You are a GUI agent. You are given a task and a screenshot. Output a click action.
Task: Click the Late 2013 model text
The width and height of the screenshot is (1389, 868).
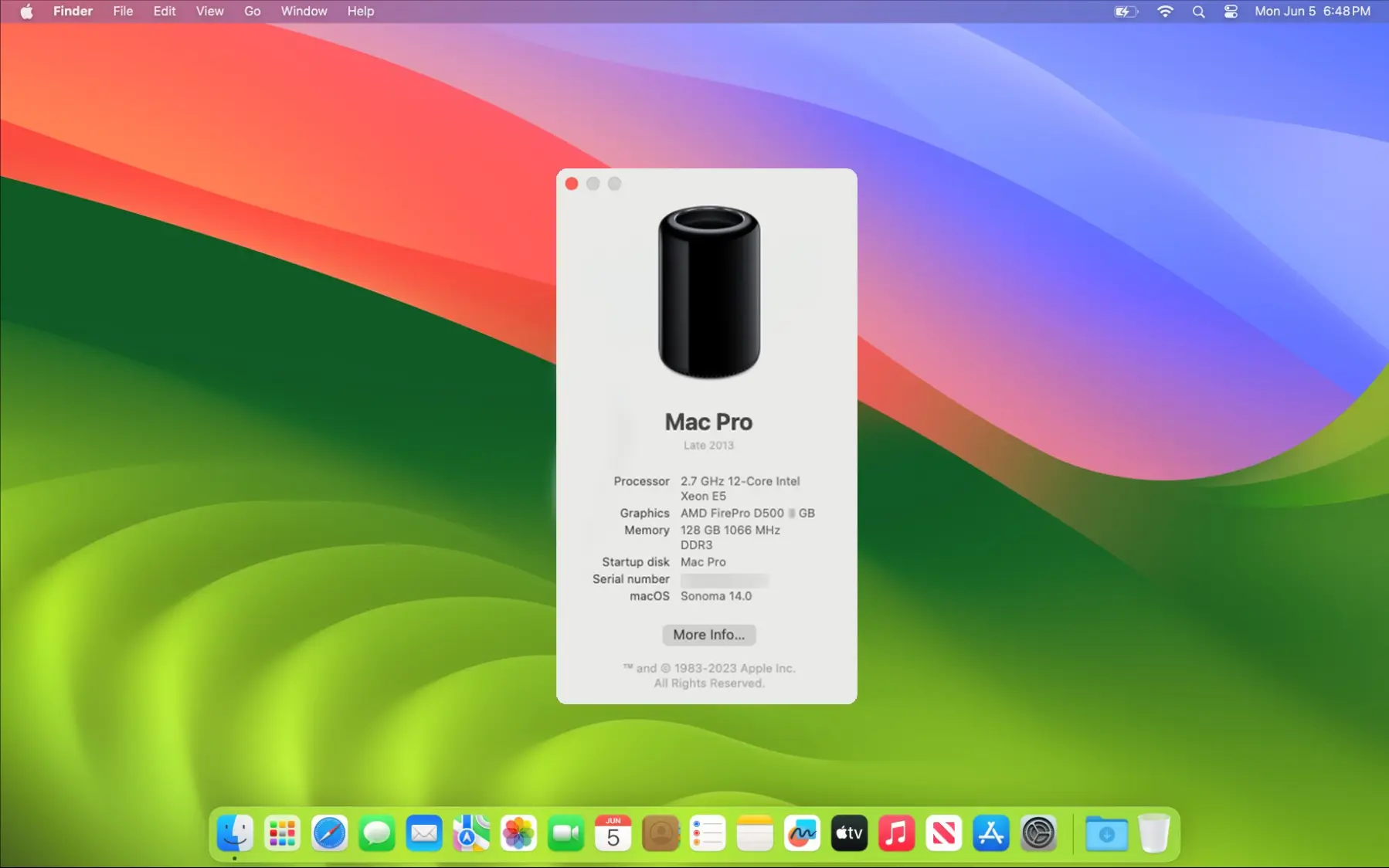tap(708, 446)
